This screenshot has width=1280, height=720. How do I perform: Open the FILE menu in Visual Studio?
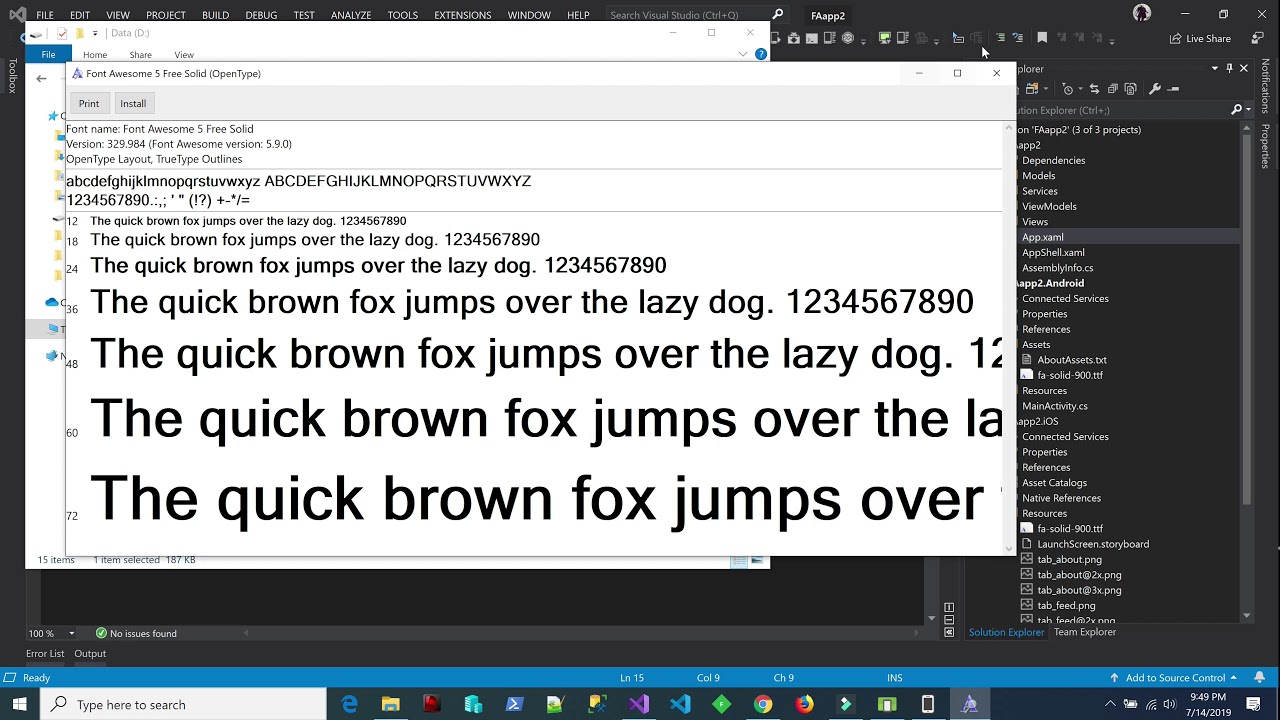pyautogui.click(x=45, y=15)
